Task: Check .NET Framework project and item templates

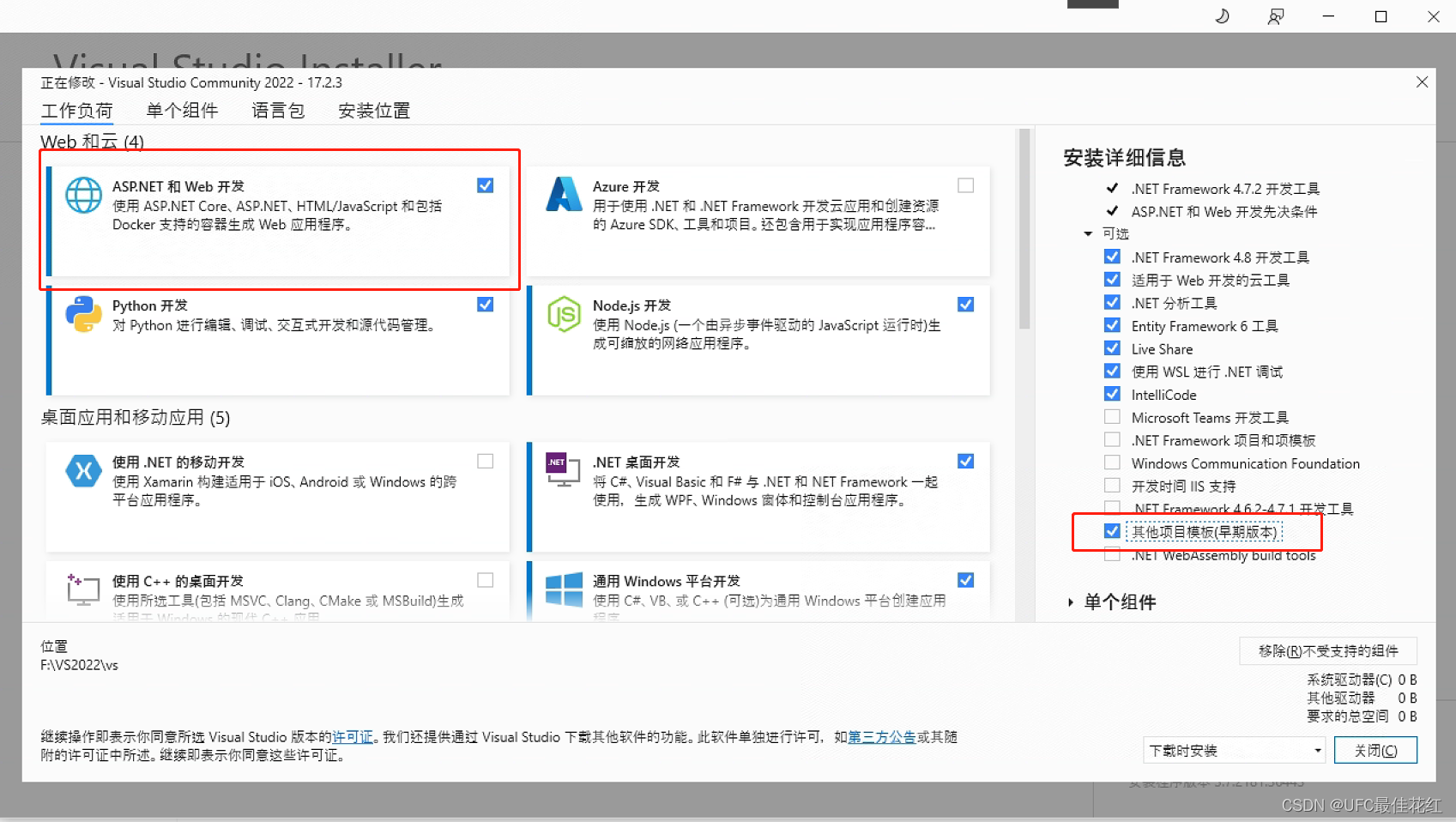Action: pos(1113,439)
